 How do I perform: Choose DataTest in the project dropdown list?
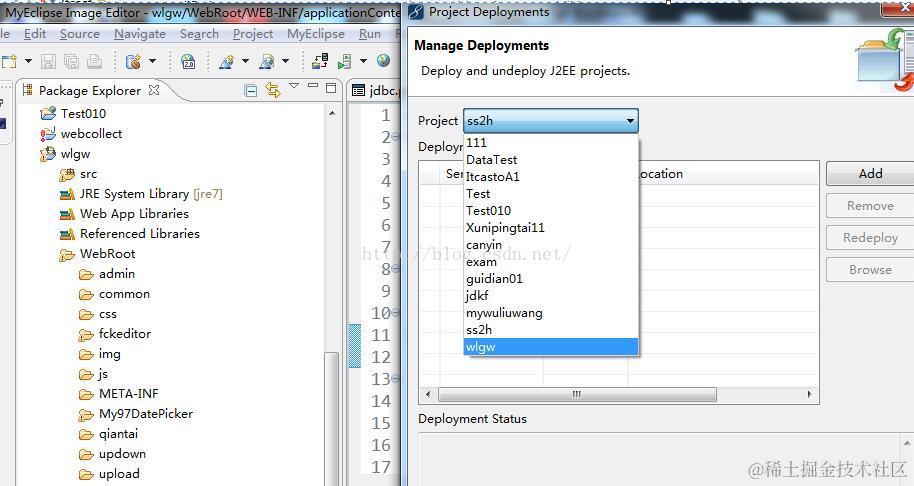pos(551,160)
